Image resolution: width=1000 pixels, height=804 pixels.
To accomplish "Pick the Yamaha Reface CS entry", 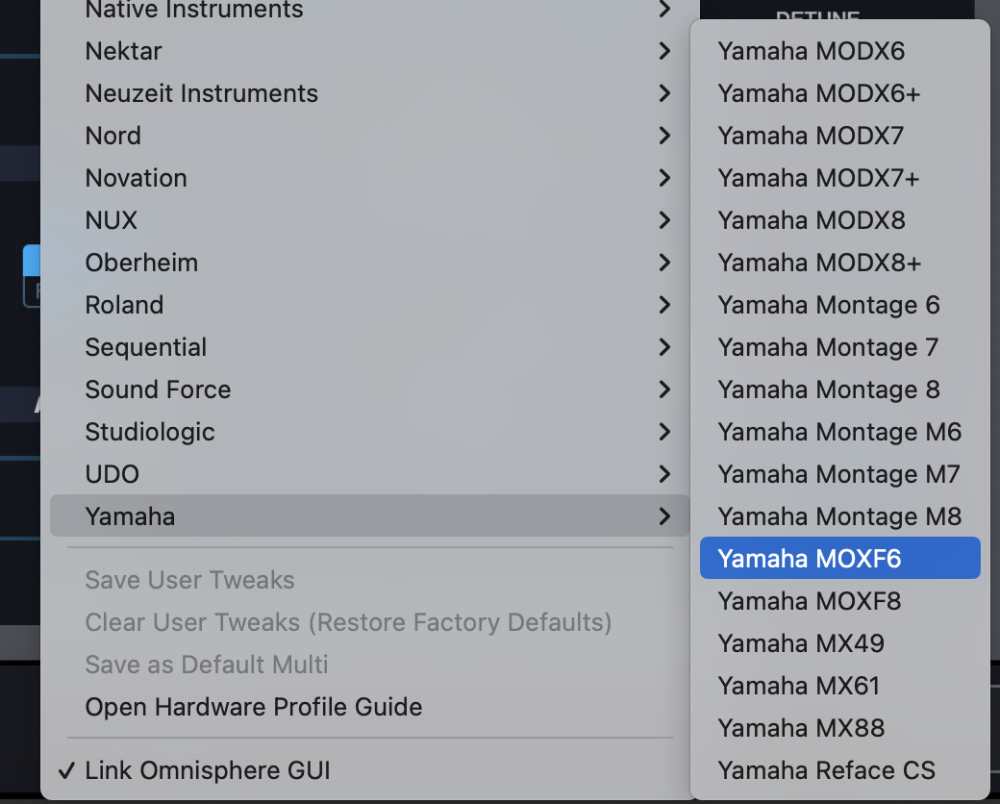I will click(x=826, y=771).
